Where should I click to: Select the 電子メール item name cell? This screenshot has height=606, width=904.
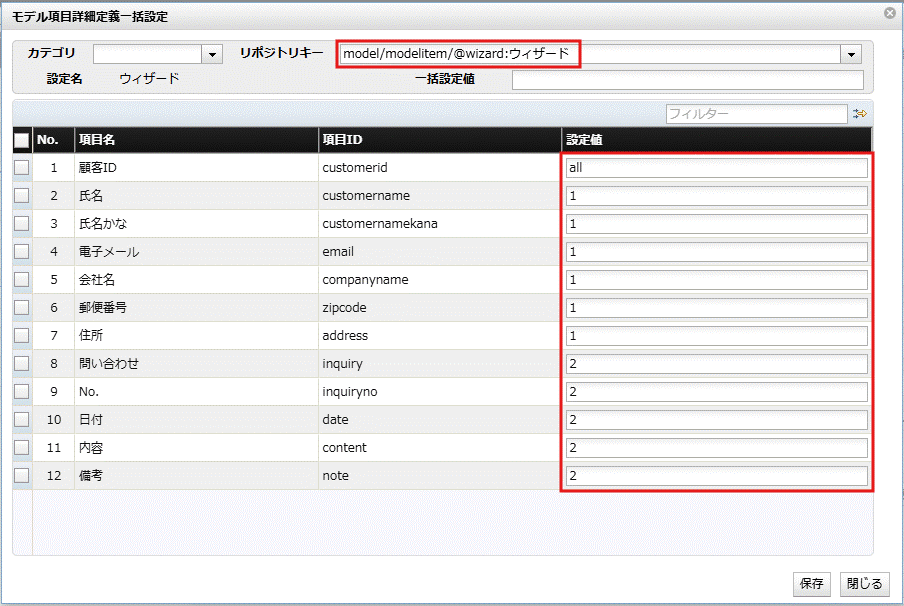pos(196,251)
